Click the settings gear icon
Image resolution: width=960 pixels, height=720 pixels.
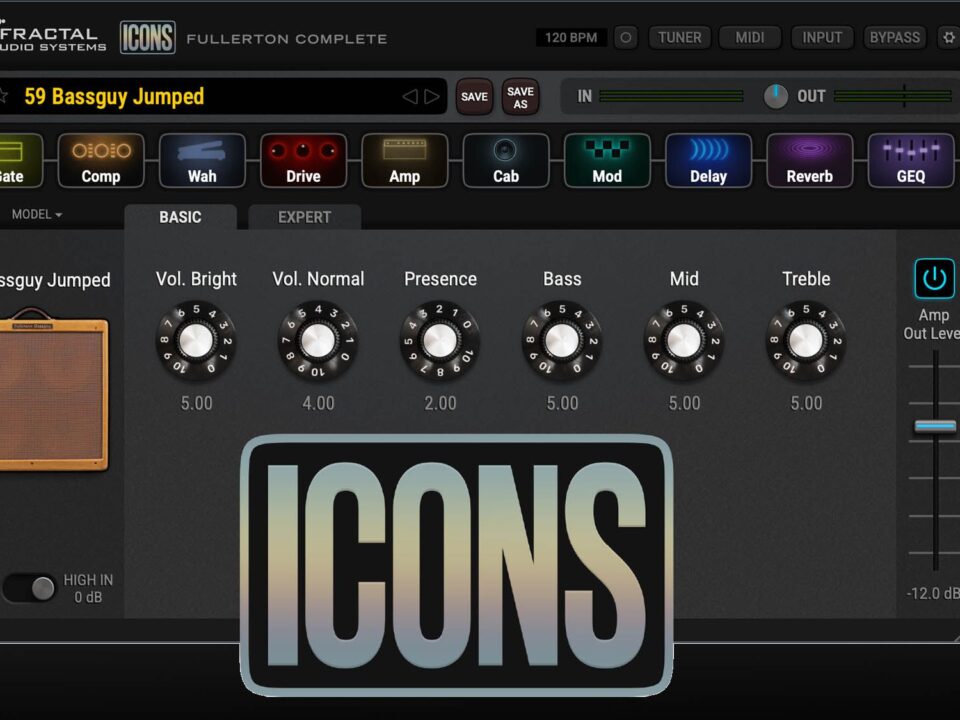click(948, 38)
